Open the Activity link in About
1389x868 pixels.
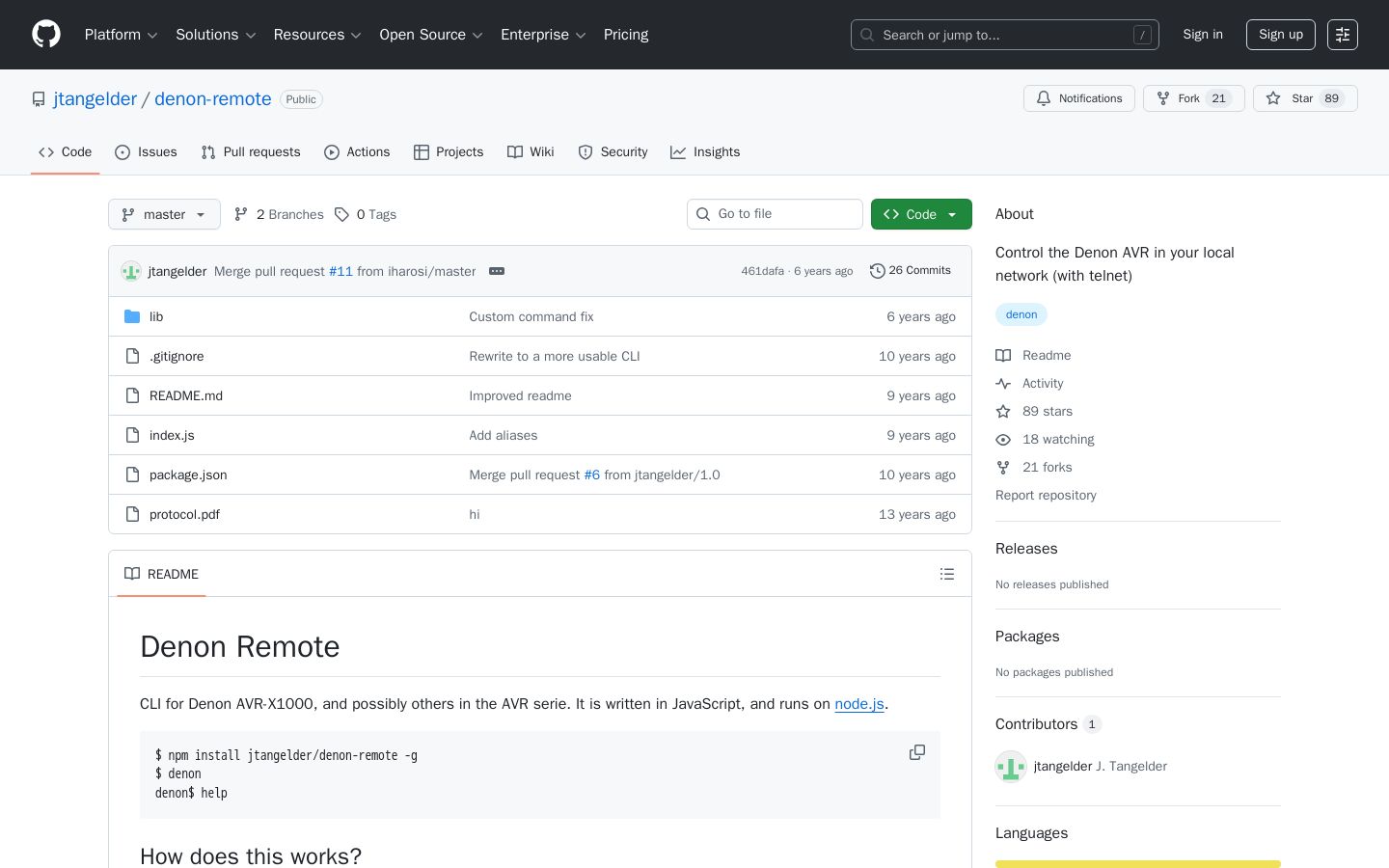coord(1030,383)
